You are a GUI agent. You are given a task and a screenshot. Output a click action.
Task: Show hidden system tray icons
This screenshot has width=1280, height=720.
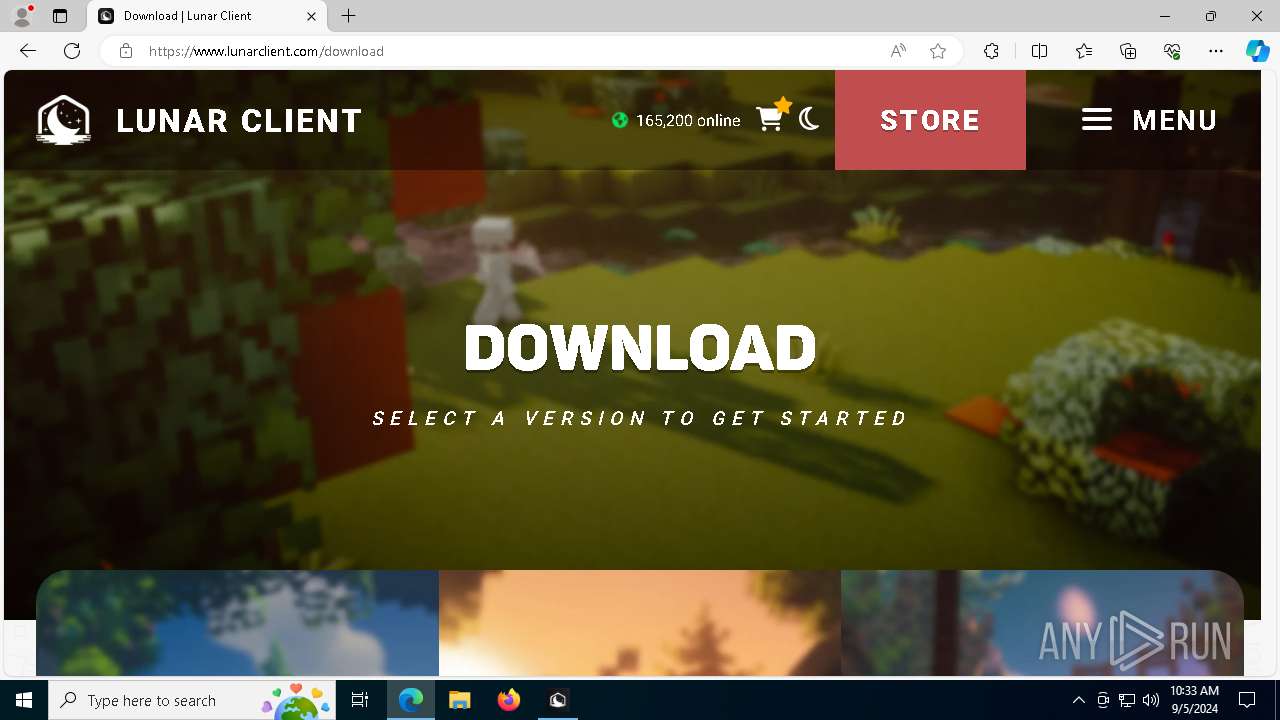click(x=1078, y=700)
